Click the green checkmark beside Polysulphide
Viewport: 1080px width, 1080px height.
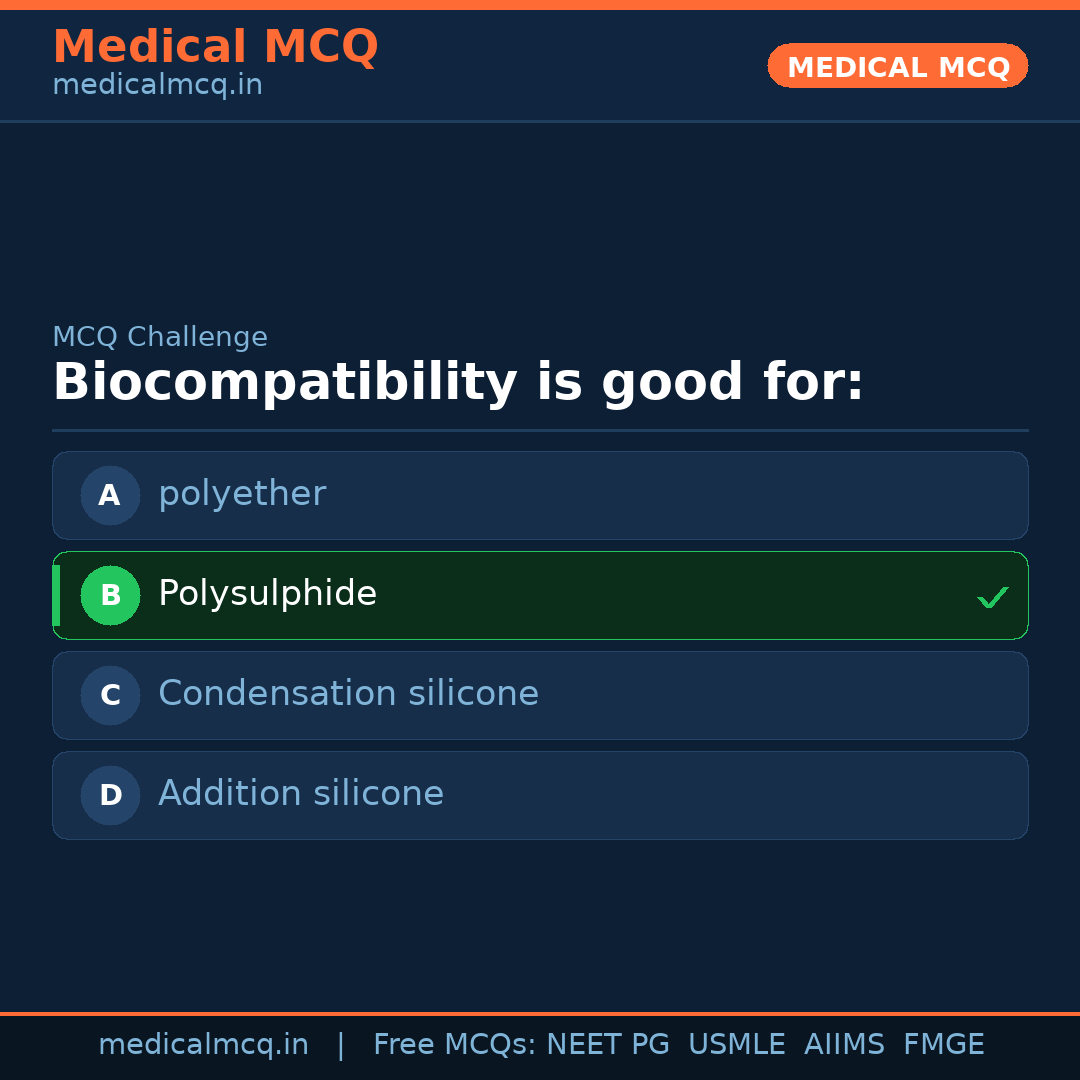pos(992,597)
